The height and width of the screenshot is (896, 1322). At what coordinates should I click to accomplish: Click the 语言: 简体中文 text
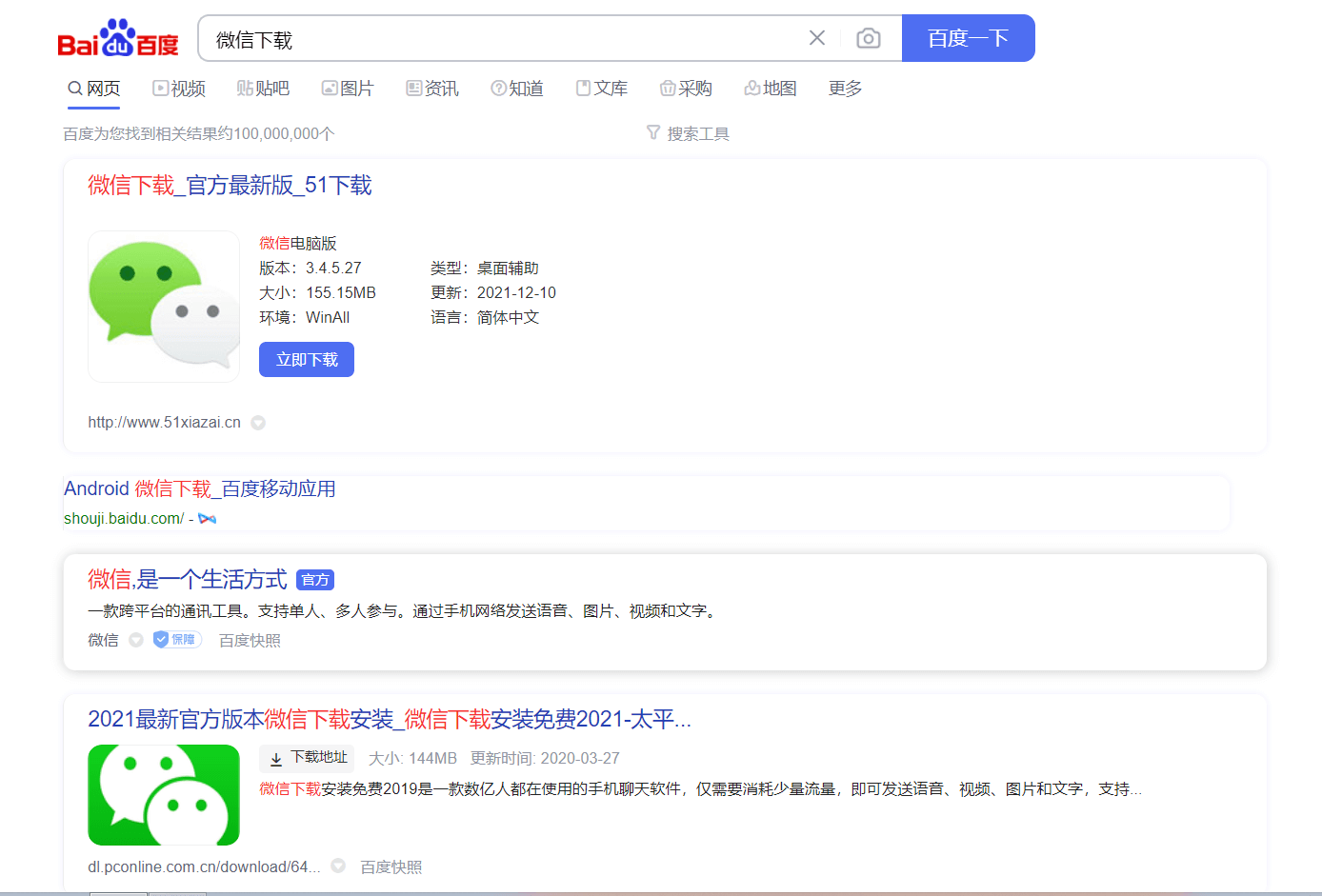pos(485,318)
